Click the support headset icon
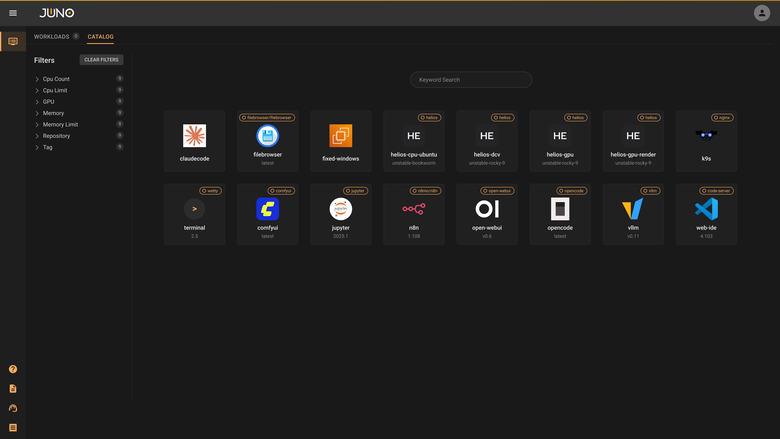This screenshot has width=780, height=439. pos(13,408)
